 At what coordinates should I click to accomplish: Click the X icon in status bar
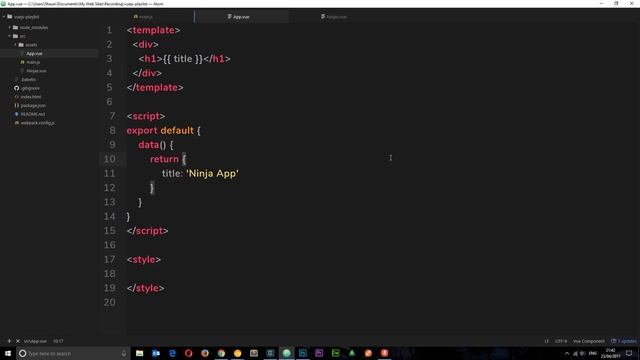click(x=18, y=341)
